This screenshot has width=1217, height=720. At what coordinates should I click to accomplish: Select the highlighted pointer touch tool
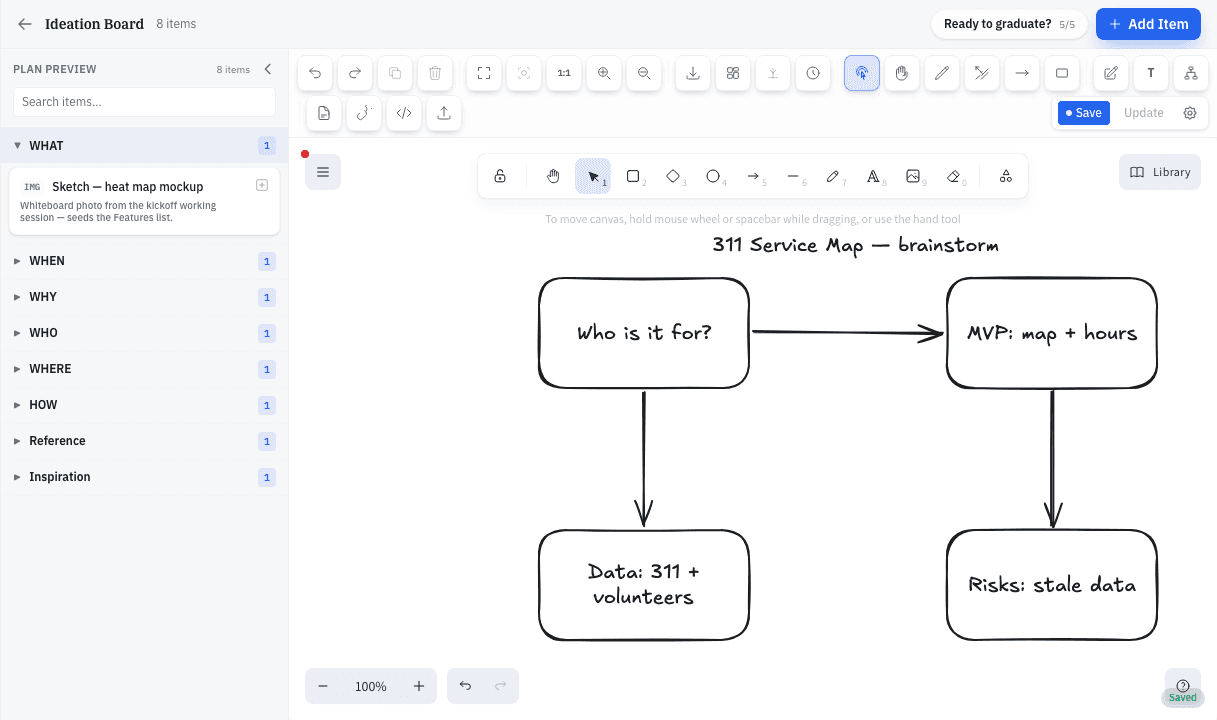coord(862,73)
